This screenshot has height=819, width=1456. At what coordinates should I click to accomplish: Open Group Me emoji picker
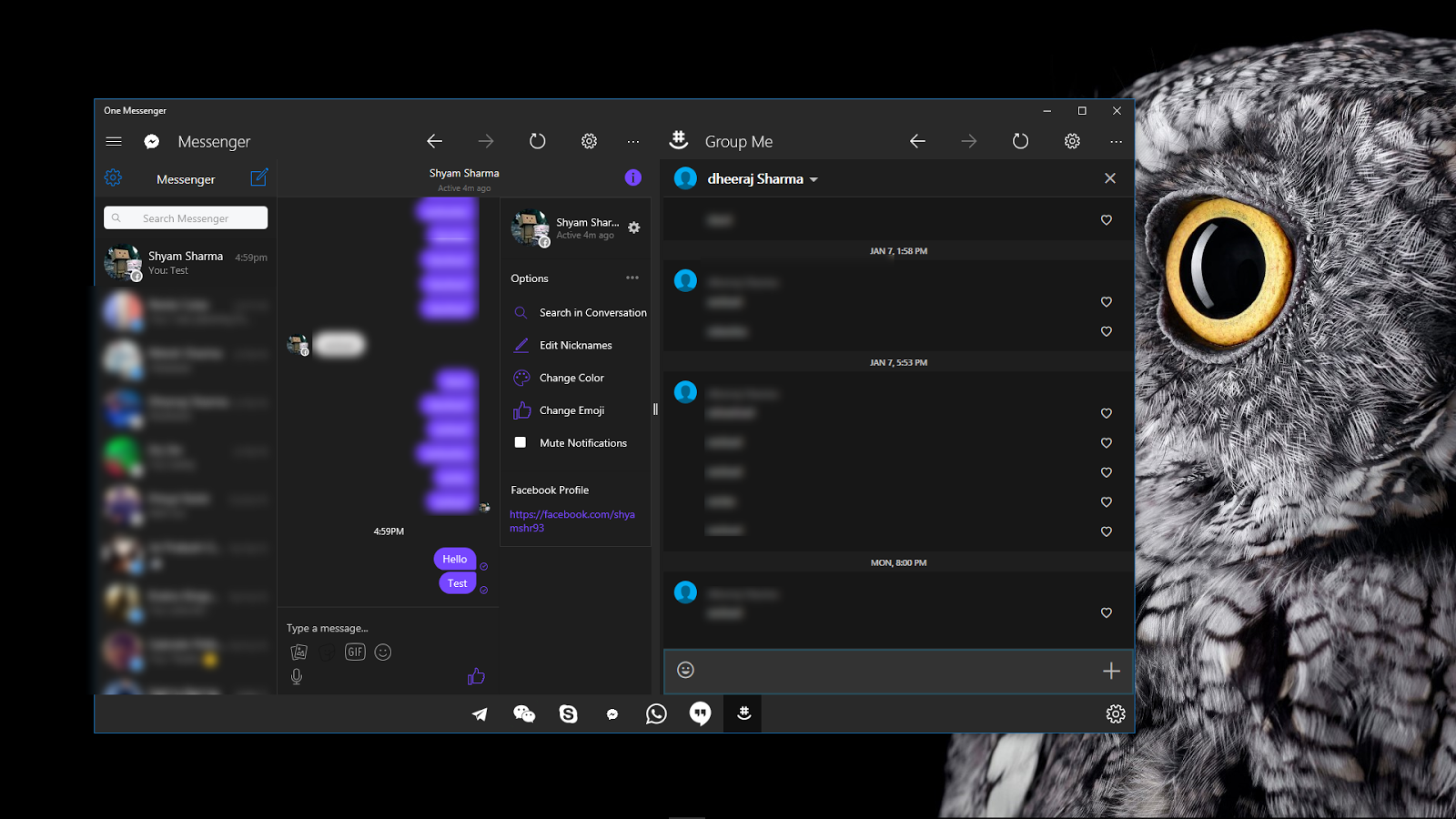tap(686, 670)
